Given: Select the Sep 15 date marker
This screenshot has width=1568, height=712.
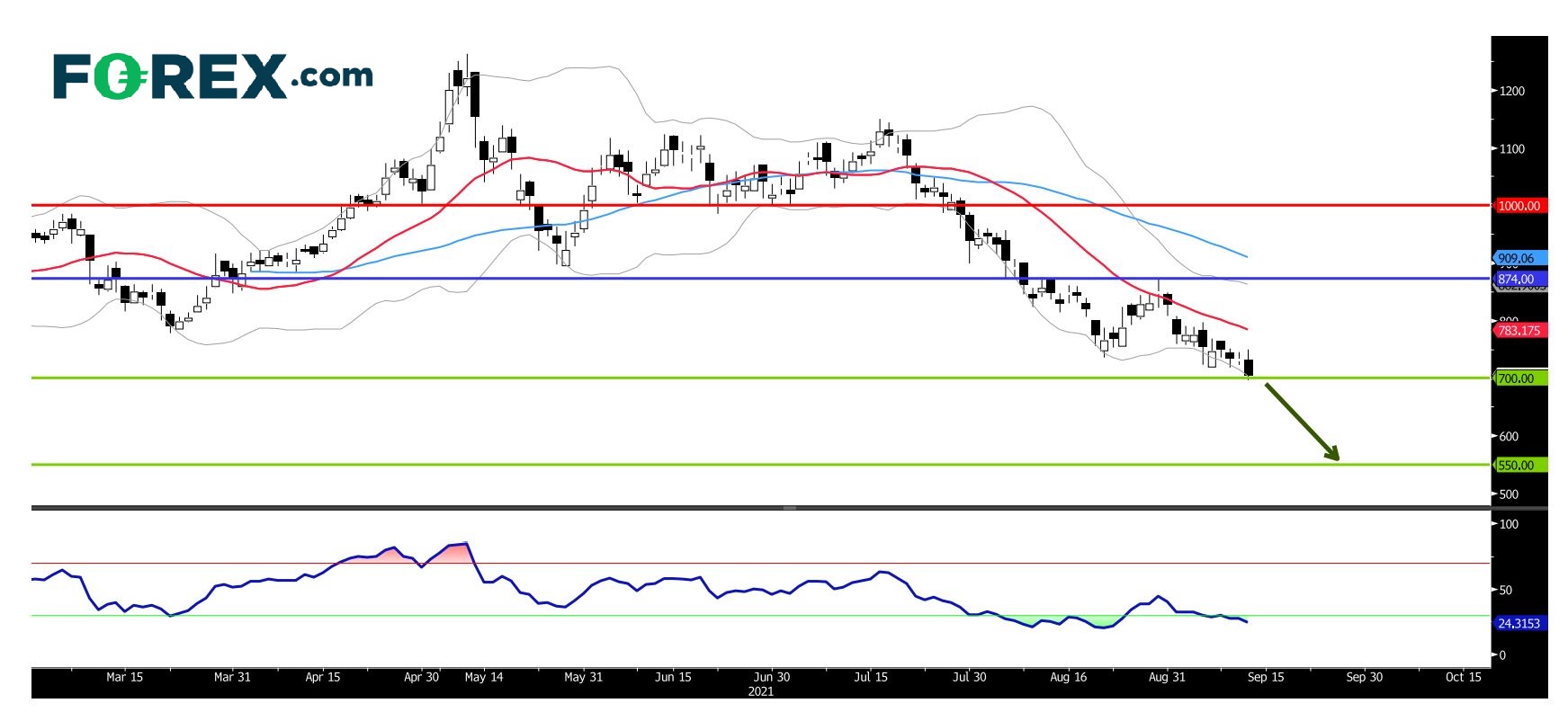Looking at the screenshot, I should (1265, 677).
